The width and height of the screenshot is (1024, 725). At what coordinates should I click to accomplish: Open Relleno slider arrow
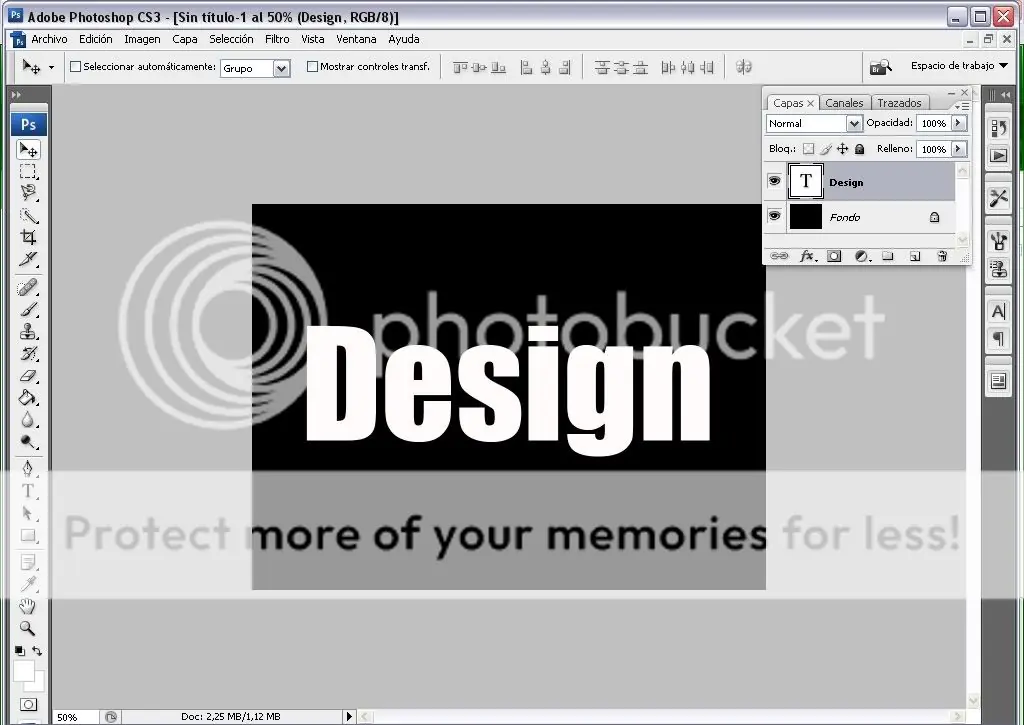point(959,149)
